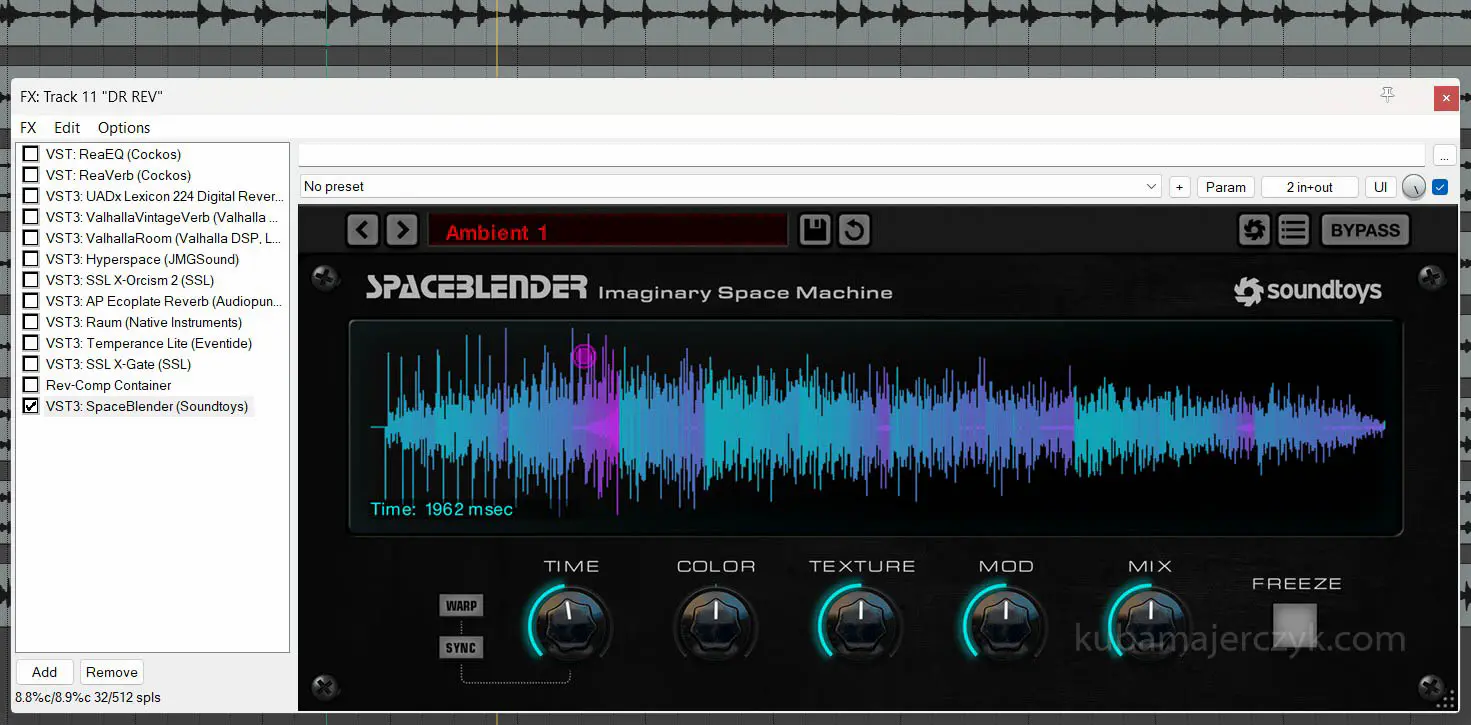The width and height of the screenshot is (1471, 725).
Task: Toggle the plugin bypass checkbox beside wet knob
Action: pos(1440,187)
